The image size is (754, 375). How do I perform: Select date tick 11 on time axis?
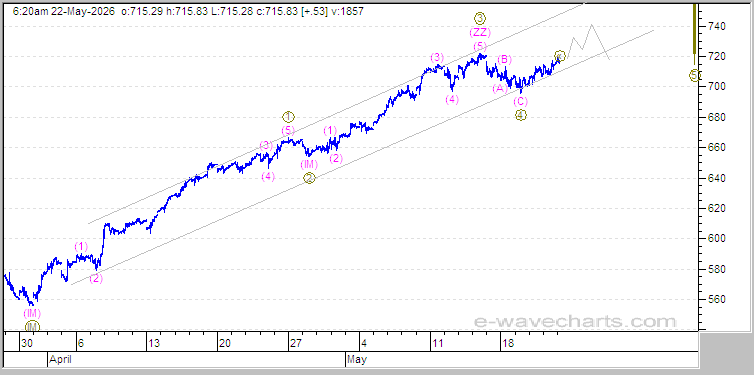[437, 344]
